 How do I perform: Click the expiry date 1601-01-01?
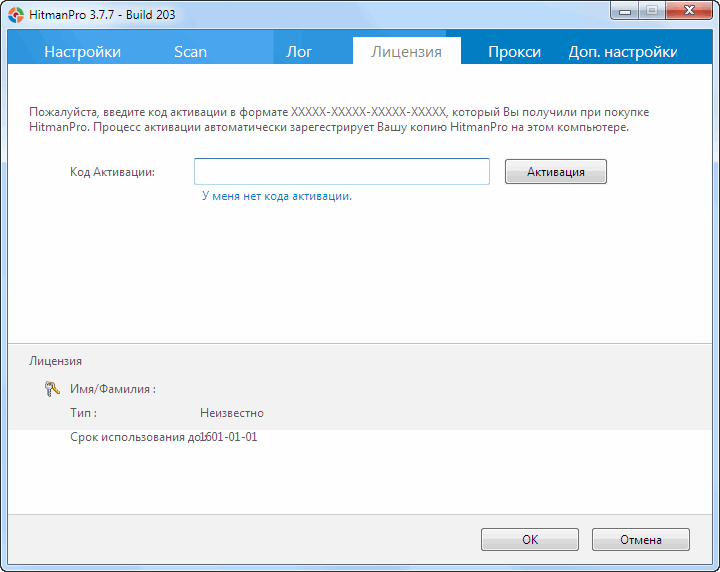point(229,437)
